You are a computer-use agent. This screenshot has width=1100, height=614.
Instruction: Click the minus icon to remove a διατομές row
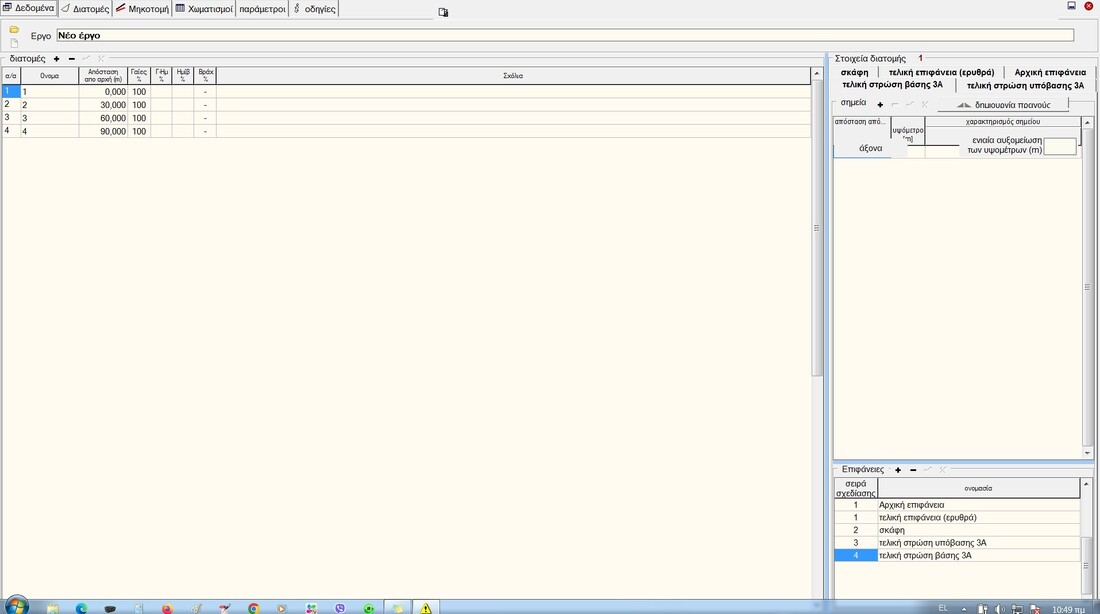point(71,59)
